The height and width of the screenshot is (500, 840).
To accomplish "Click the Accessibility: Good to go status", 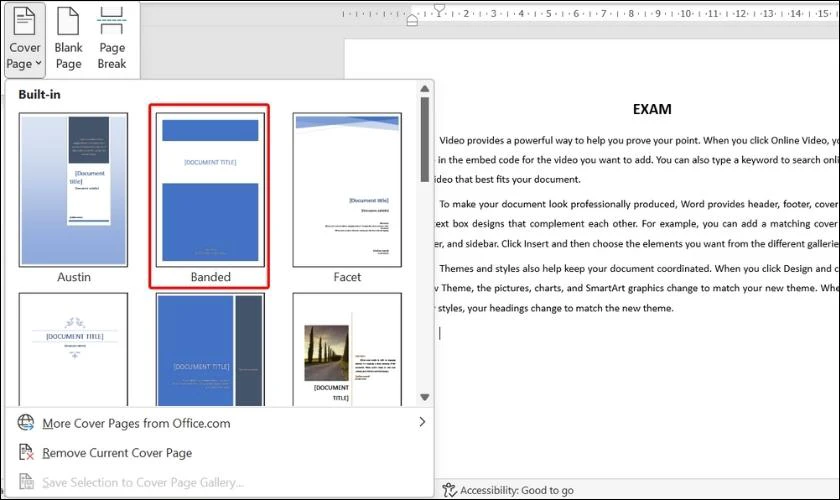I will (x=508, y=490).
